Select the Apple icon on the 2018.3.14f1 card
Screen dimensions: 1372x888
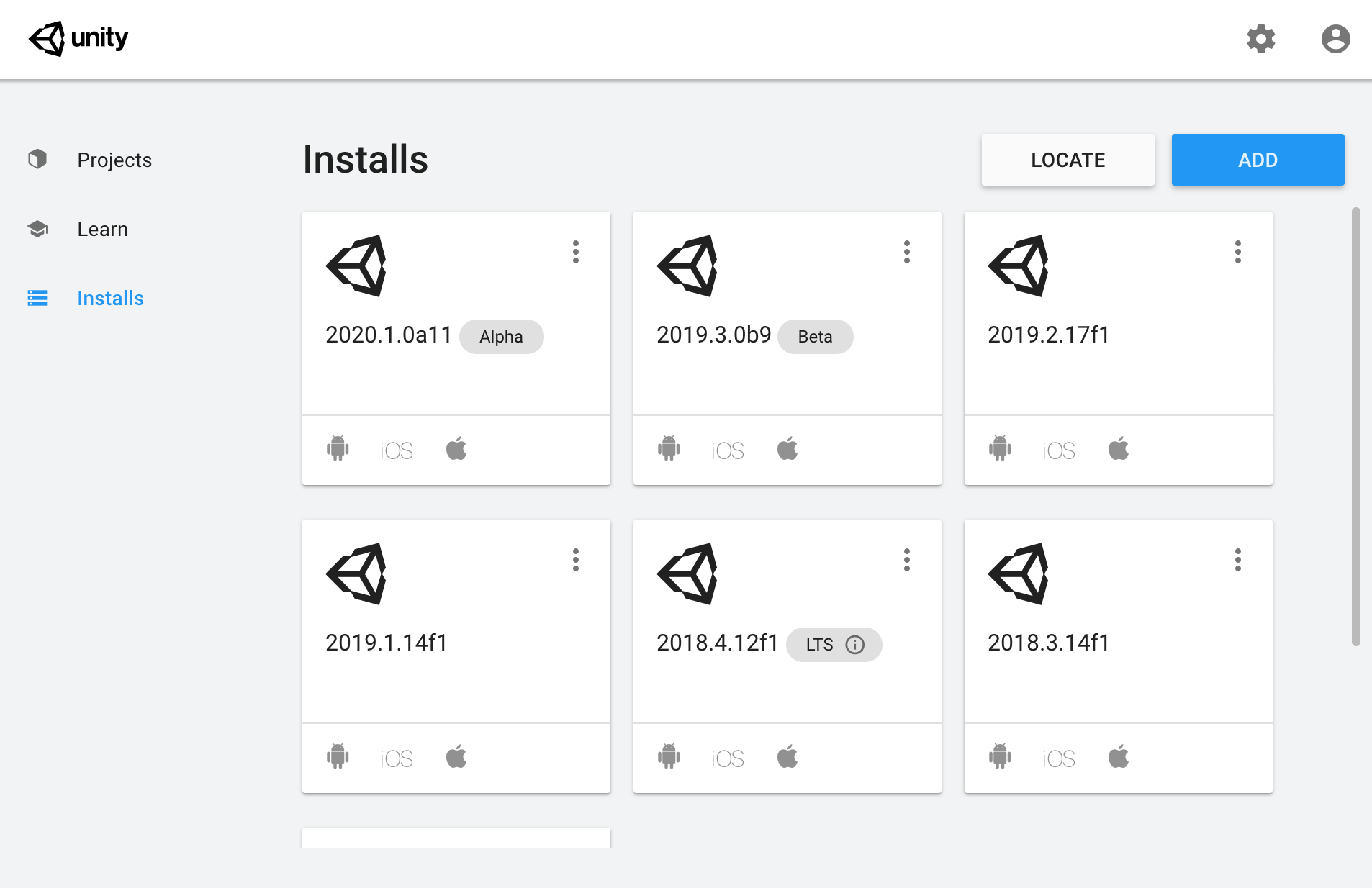(1118, 757)
